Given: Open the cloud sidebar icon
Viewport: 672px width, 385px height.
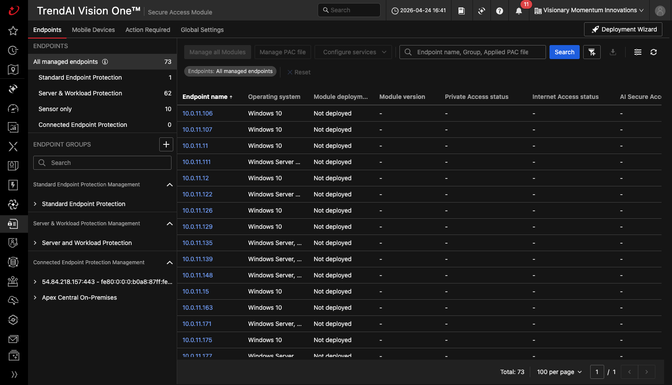Looking at the screenshot, I should point(13,301).
